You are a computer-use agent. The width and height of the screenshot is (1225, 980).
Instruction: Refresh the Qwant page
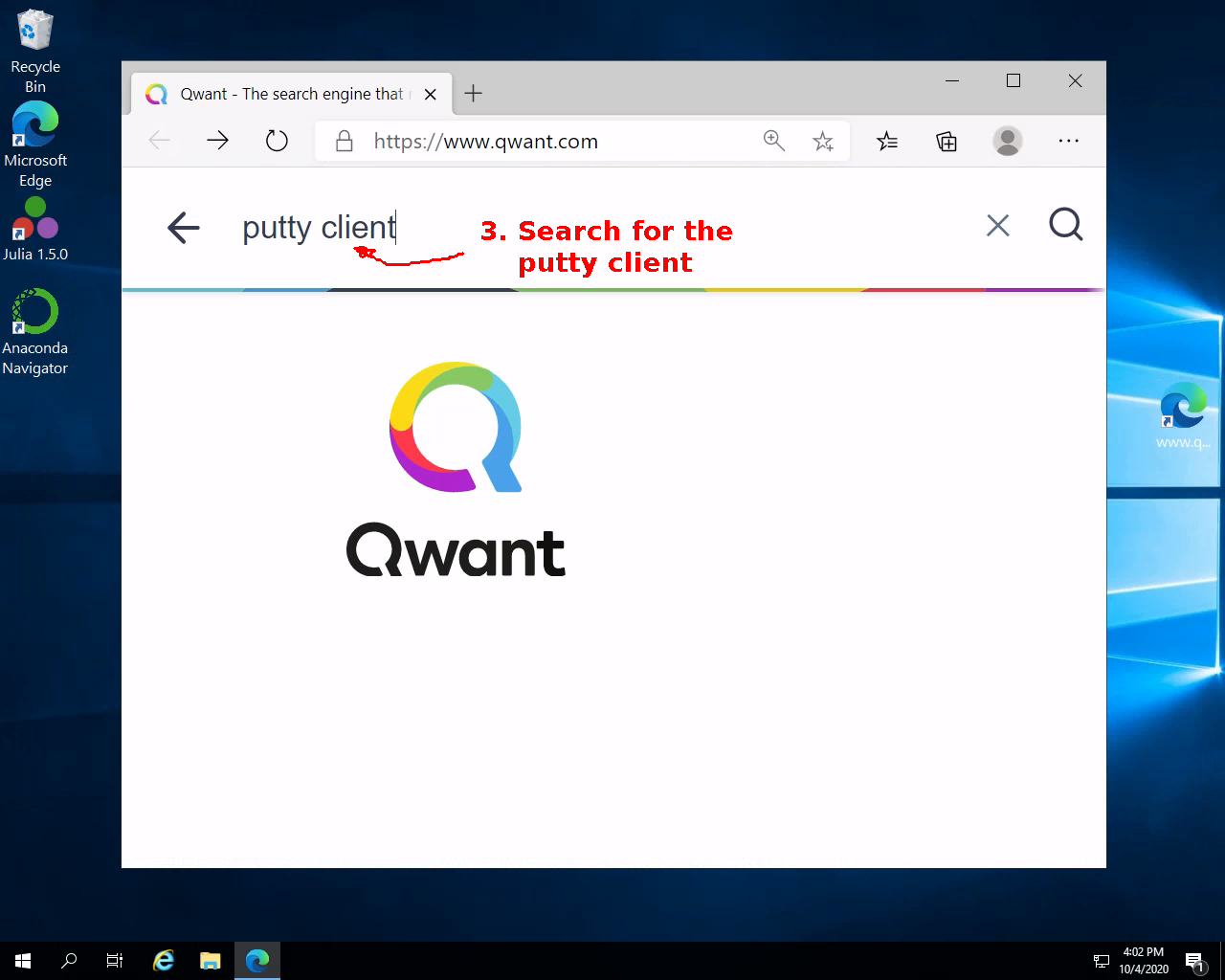(277, 142)
